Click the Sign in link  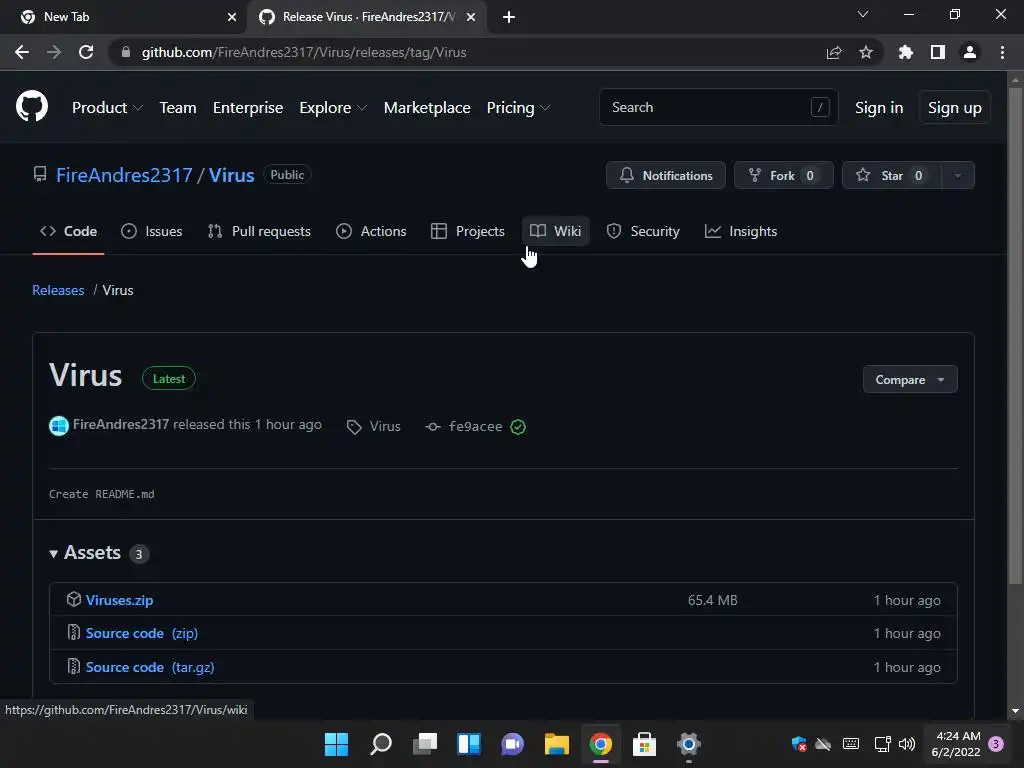879,108
